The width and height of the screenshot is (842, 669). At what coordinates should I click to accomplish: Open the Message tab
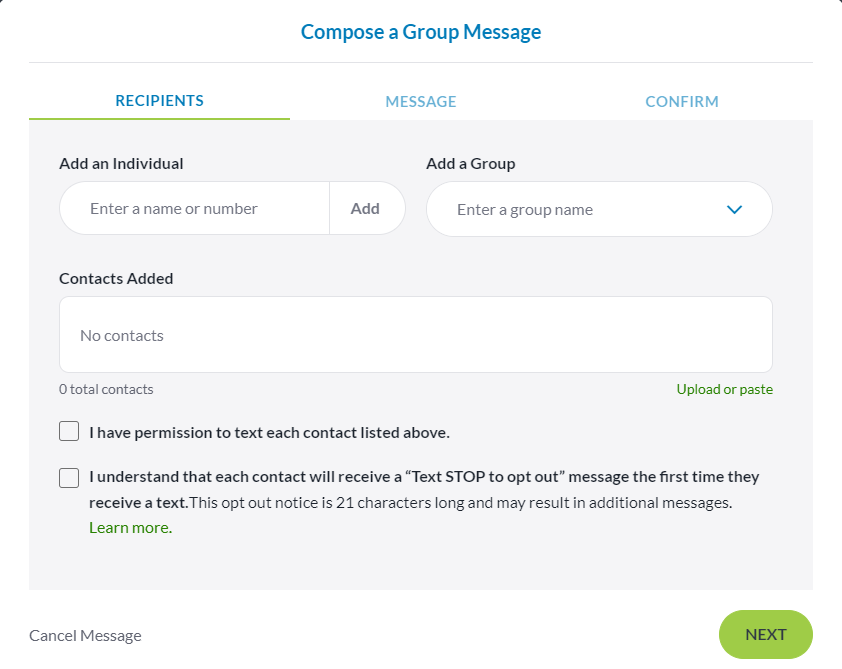coord(421,102)
